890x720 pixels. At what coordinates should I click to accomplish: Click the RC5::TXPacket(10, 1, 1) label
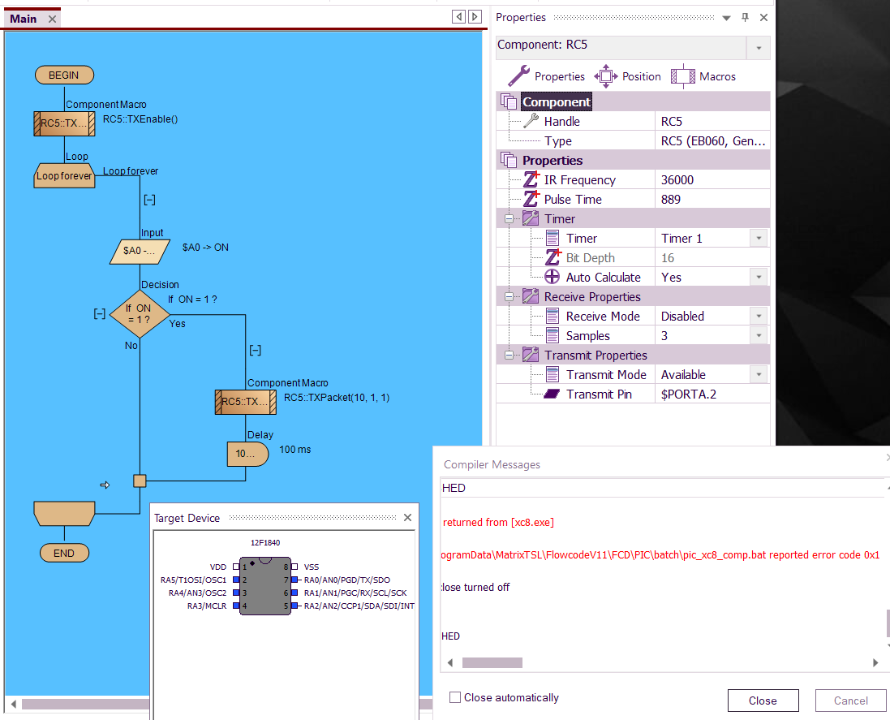337,397
